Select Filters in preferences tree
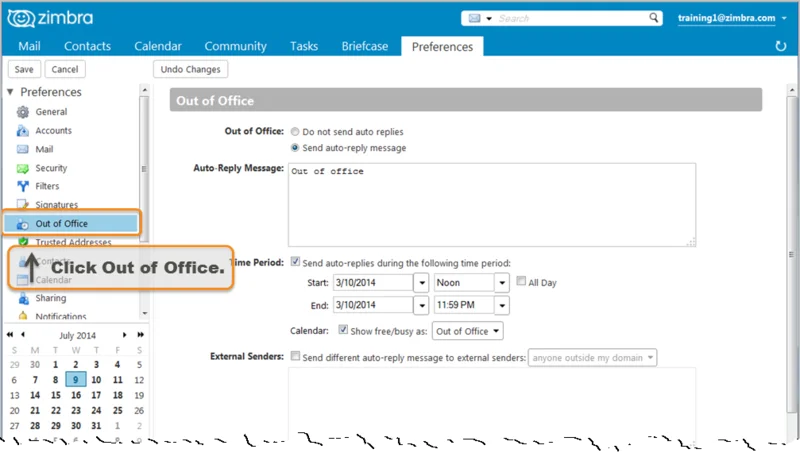This screenshot has width=800, height=453. [47, 186]
